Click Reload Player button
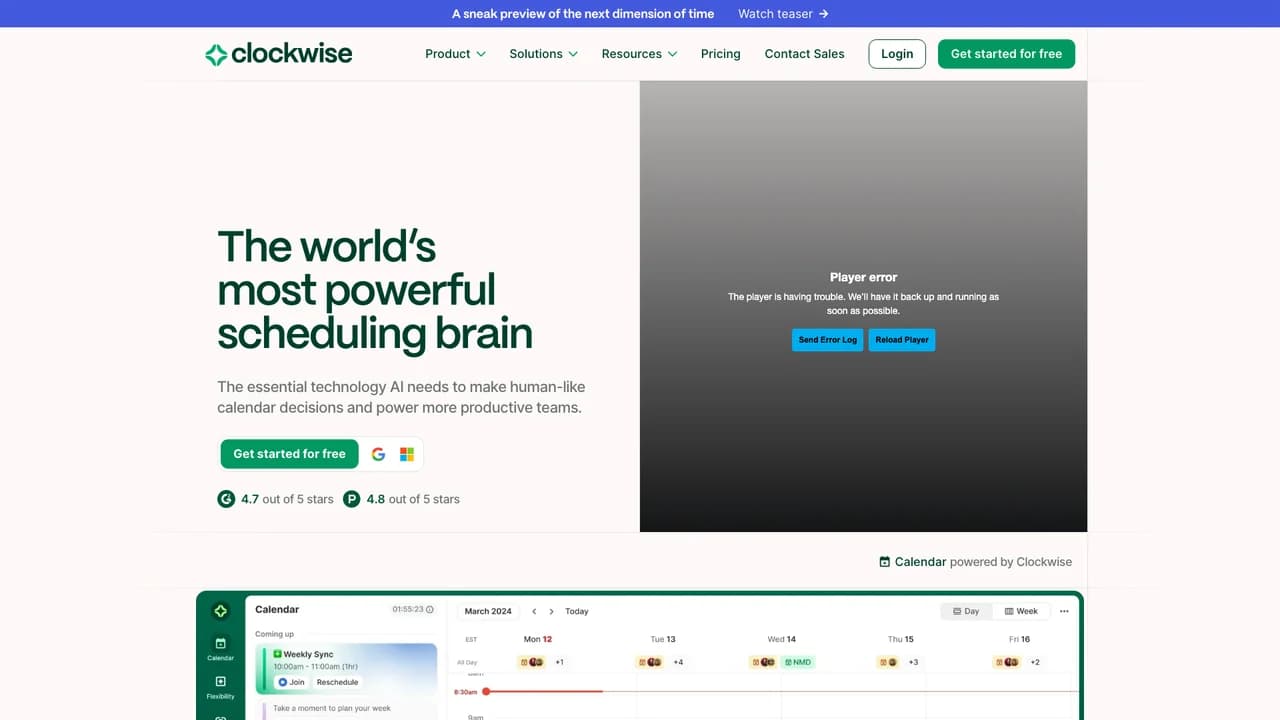The width and height of the screenshot is (1280, 720). [x=902, y=340]
